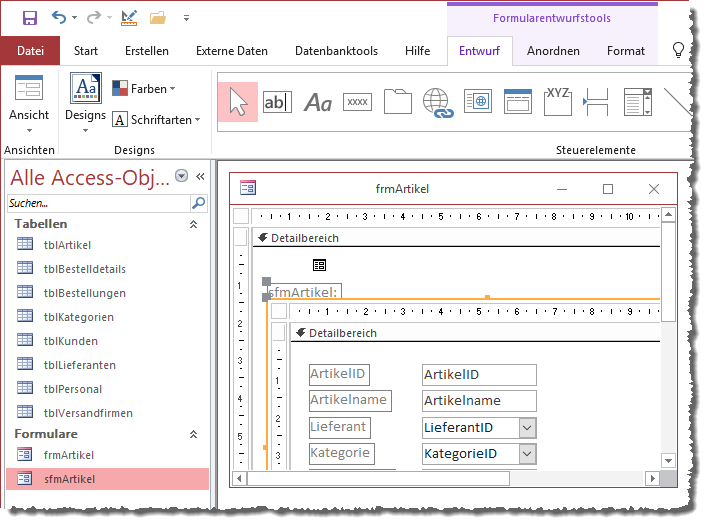Open the Schriftarten fonts dropdown
The image size is (709, 525).
156,120
